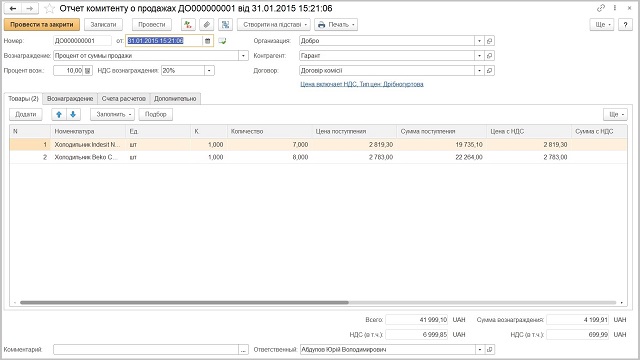Open Контрагент Гарант dropdown arrow
The height and width of the screenshot is (360, 640).
pos(479,56)
